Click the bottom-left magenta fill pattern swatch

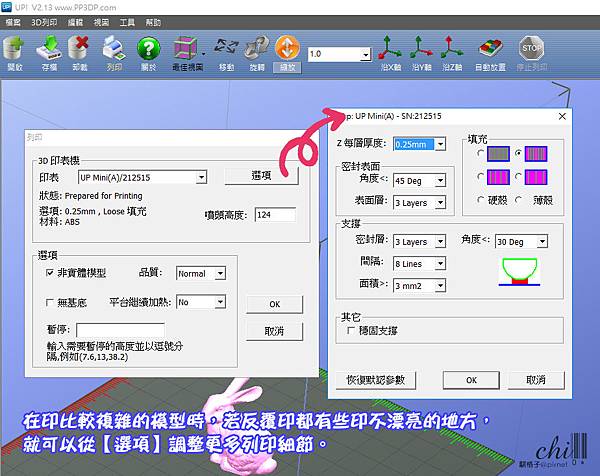click(x=498, y=178)
